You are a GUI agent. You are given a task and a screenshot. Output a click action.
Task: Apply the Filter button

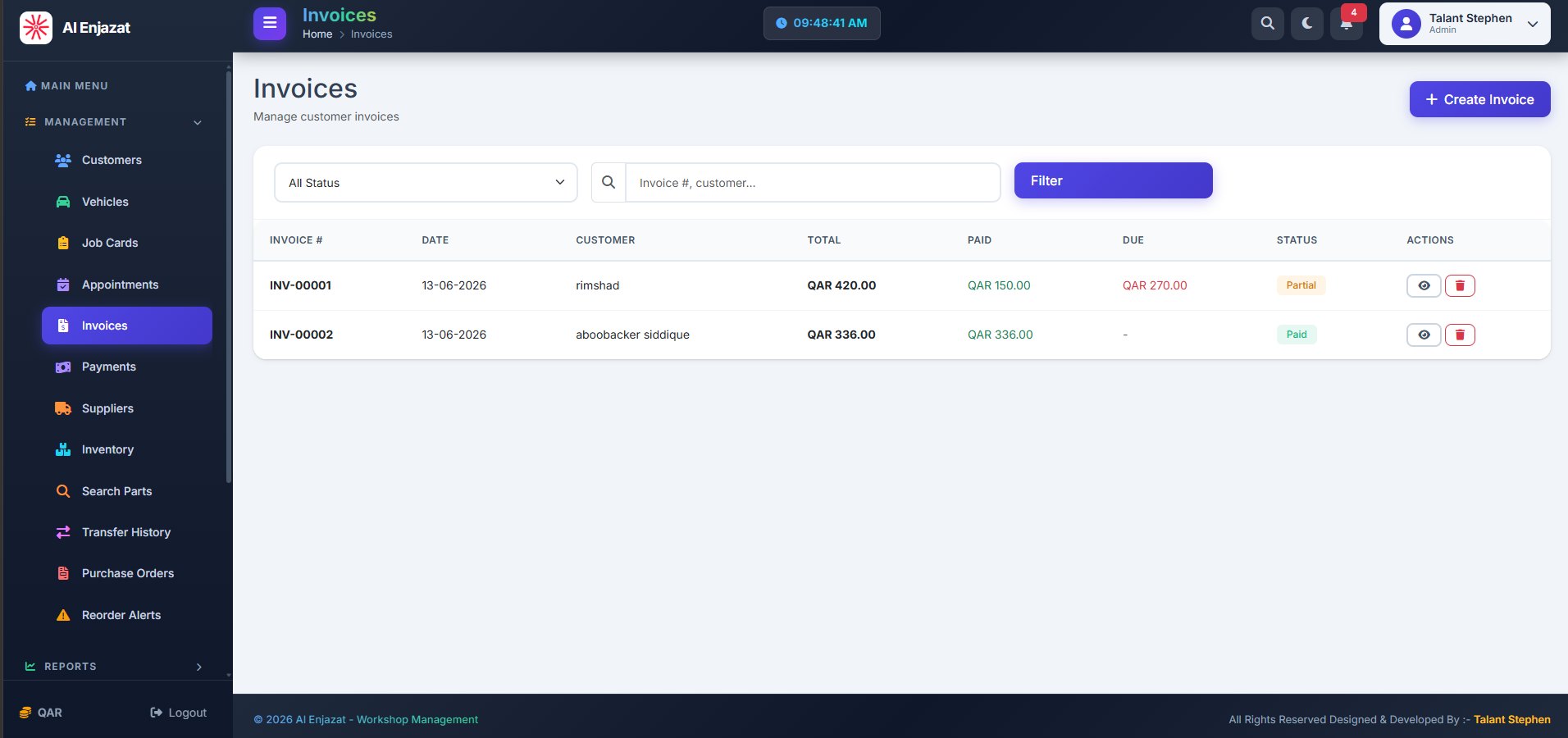click(1114, 180)
